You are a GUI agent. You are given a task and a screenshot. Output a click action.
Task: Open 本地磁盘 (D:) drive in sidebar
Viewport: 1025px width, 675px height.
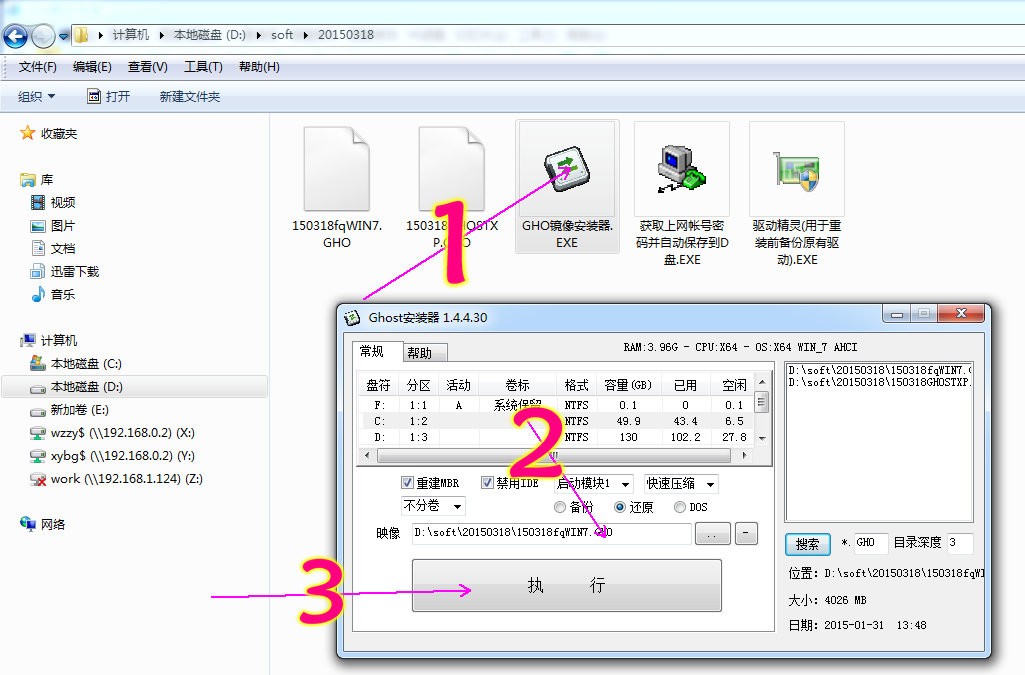(x=77, y=386)
